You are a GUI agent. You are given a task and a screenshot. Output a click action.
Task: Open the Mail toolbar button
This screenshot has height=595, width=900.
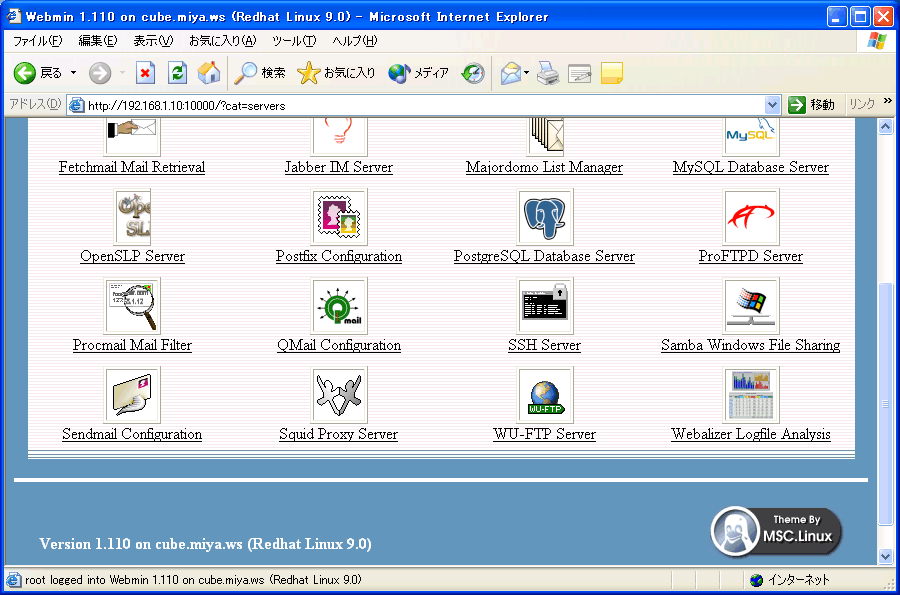pyautogui.click(x=510, y=73)
